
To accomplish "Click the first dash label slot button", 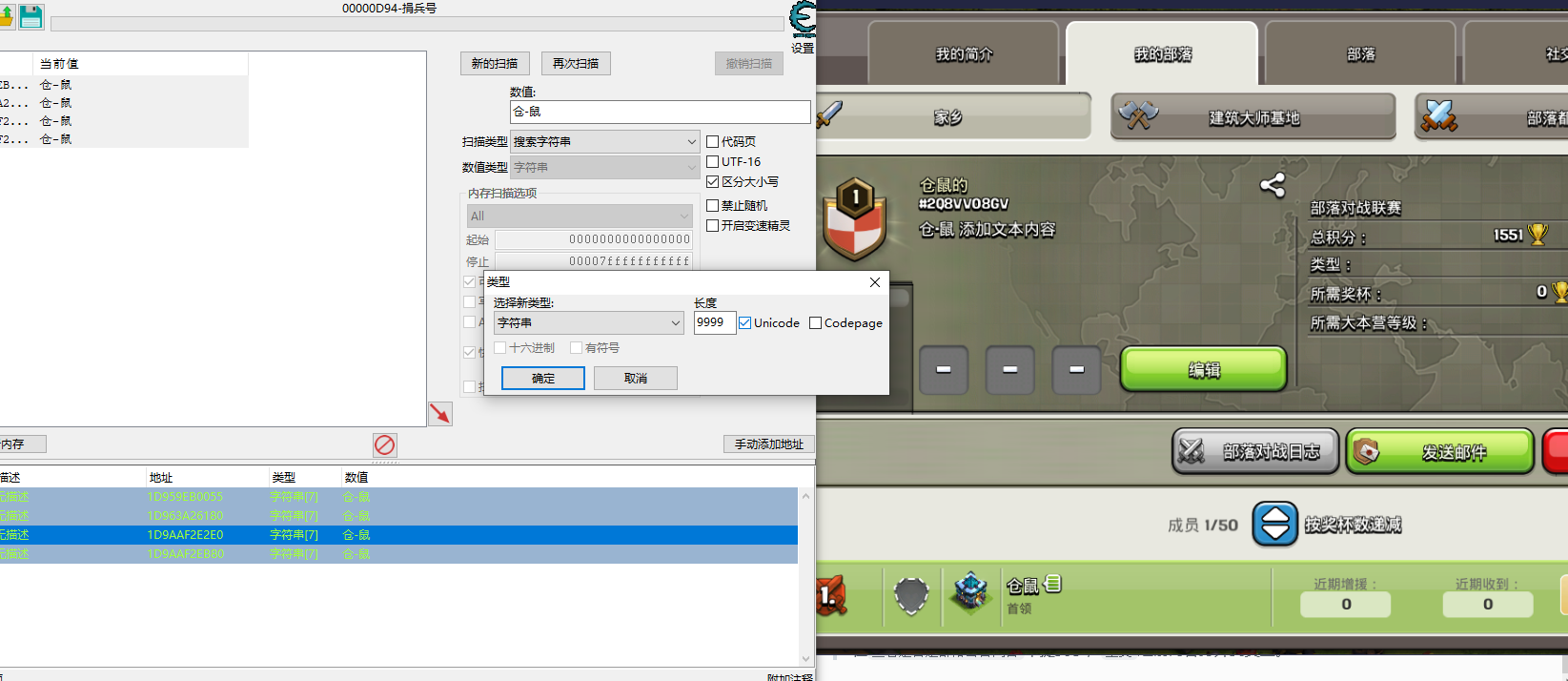I will (x=944, y=369).
